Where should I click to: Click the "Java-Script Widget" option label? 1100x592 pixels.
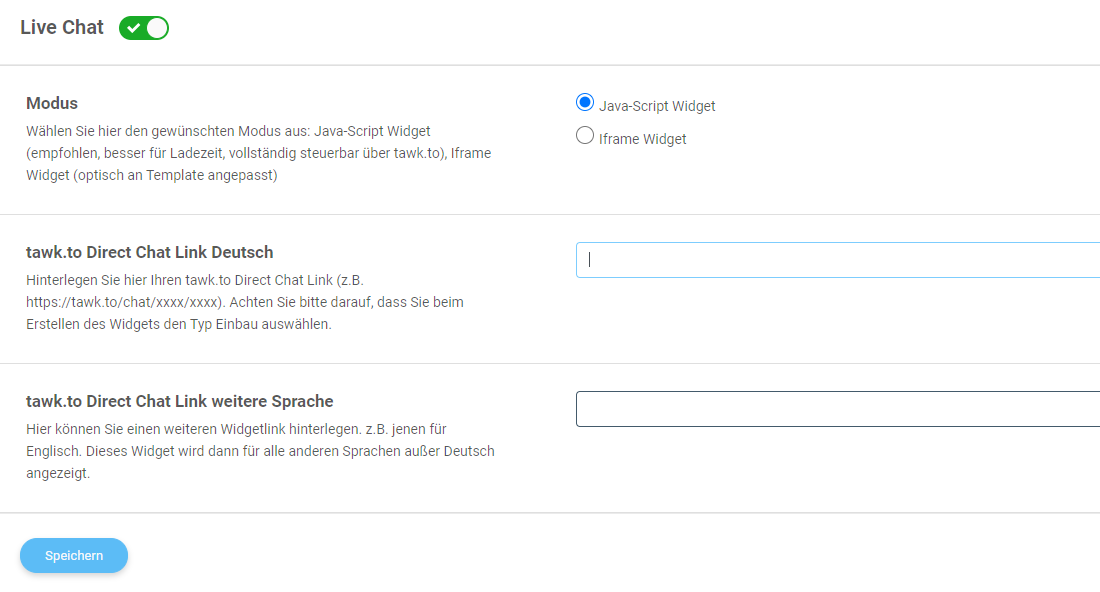point(657,106)
